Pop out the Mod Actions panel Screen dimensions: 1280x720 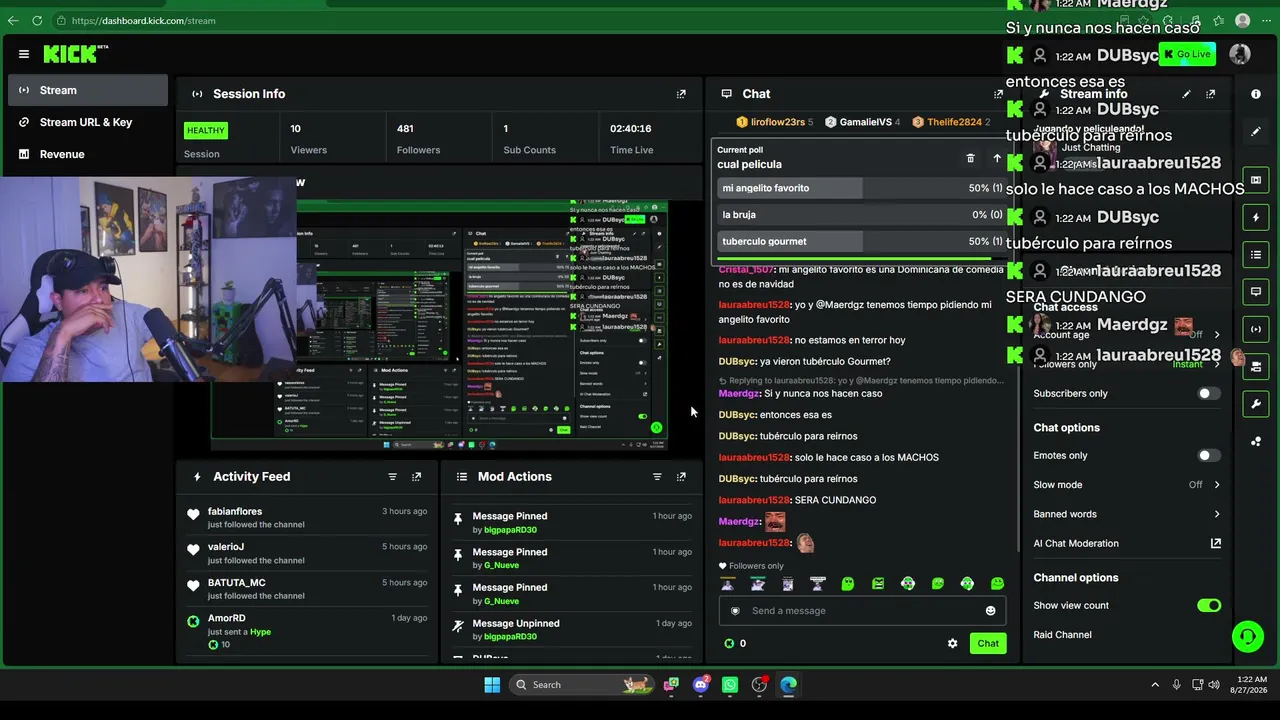click(681, 477)
